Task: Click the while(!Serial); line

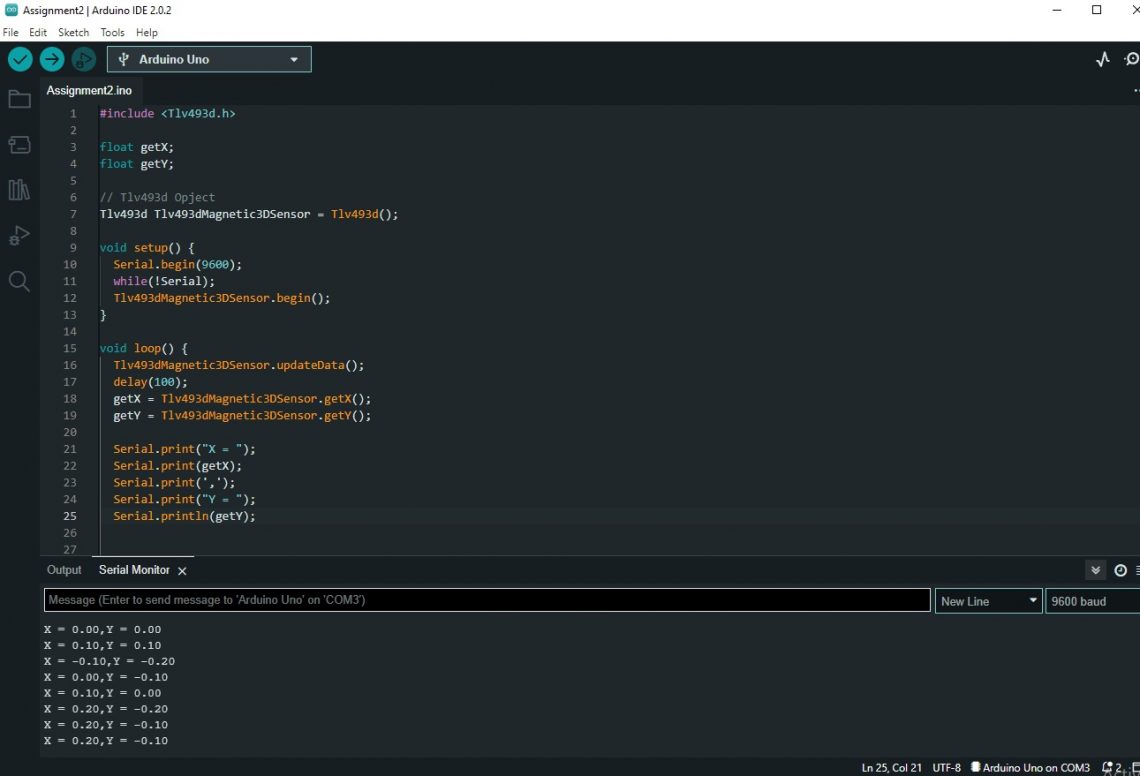Action: point(164,281)
